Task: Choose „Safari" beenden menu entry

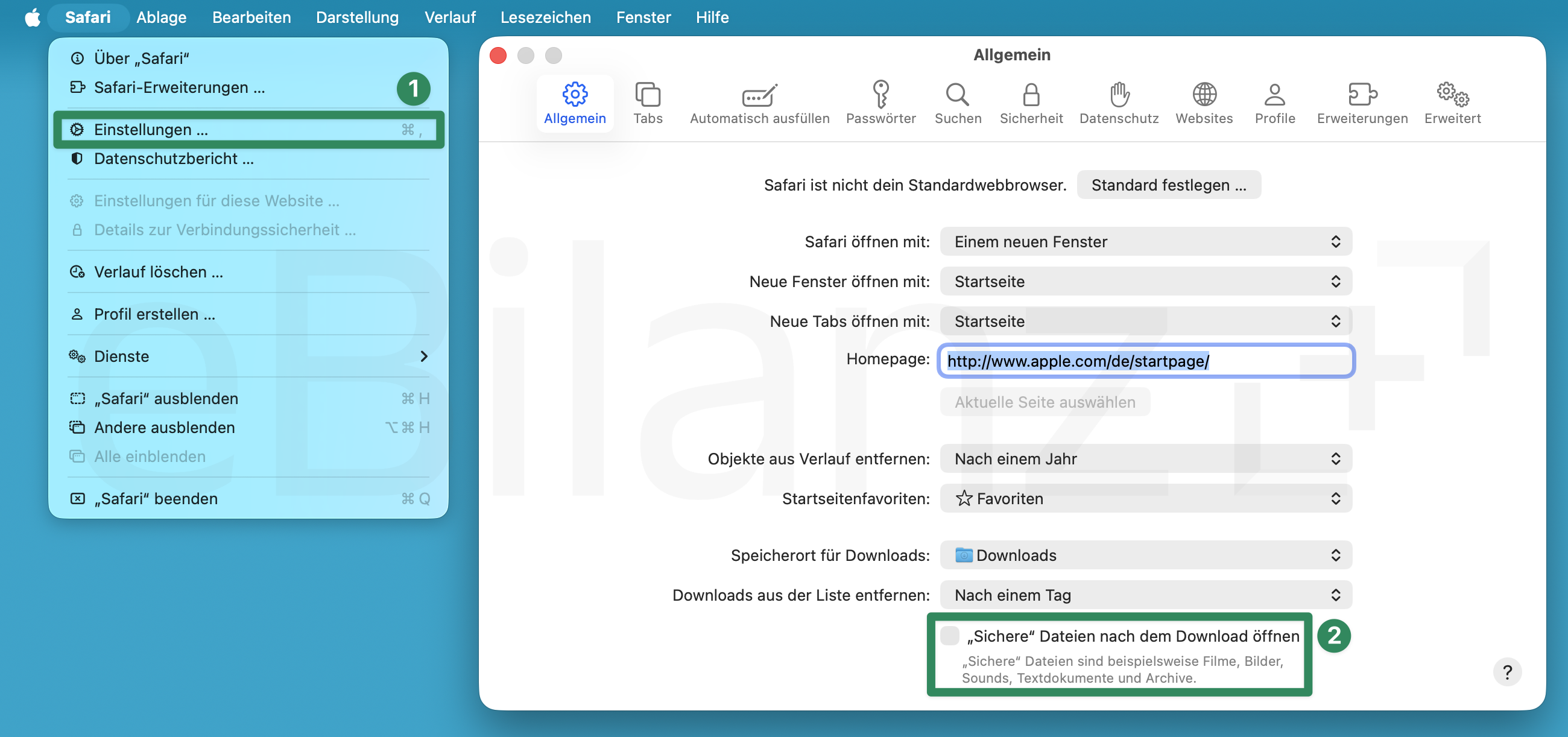Action: 248,499
